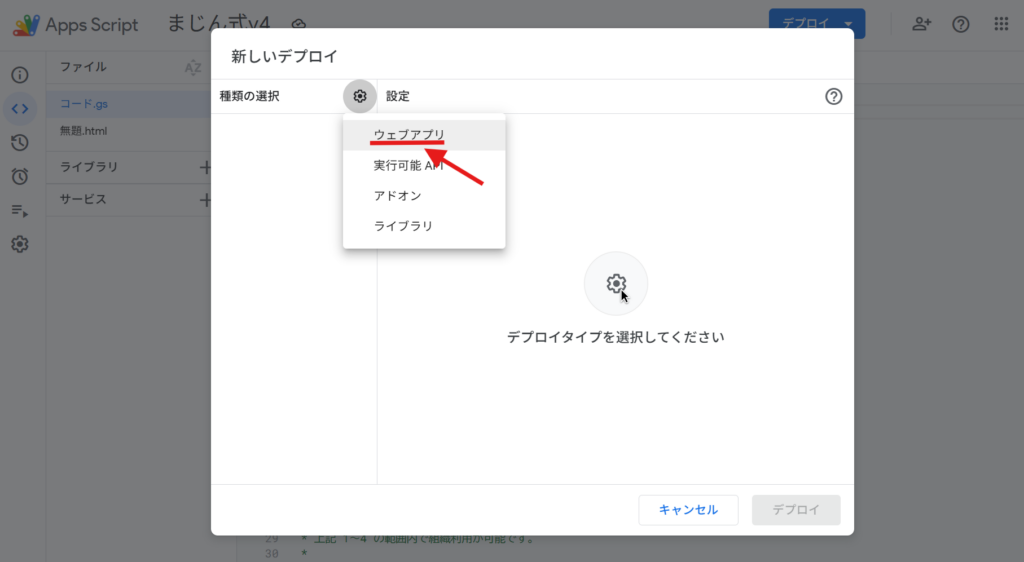Click the share add-person icon

[921, 24]
